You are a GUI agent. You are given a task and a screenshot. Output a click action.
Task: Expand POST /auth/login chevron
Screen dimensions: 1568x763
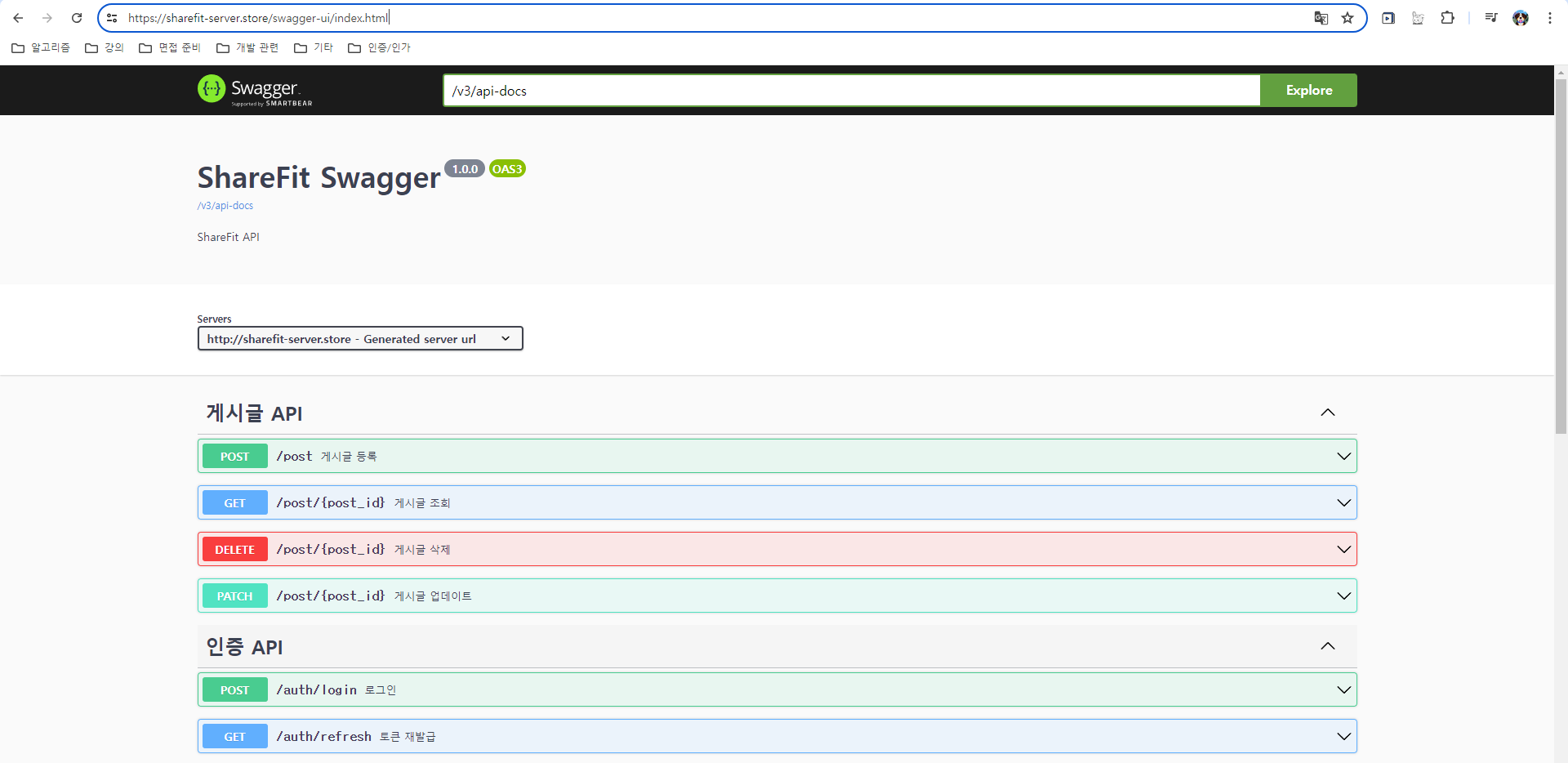tap(1343, 689)
